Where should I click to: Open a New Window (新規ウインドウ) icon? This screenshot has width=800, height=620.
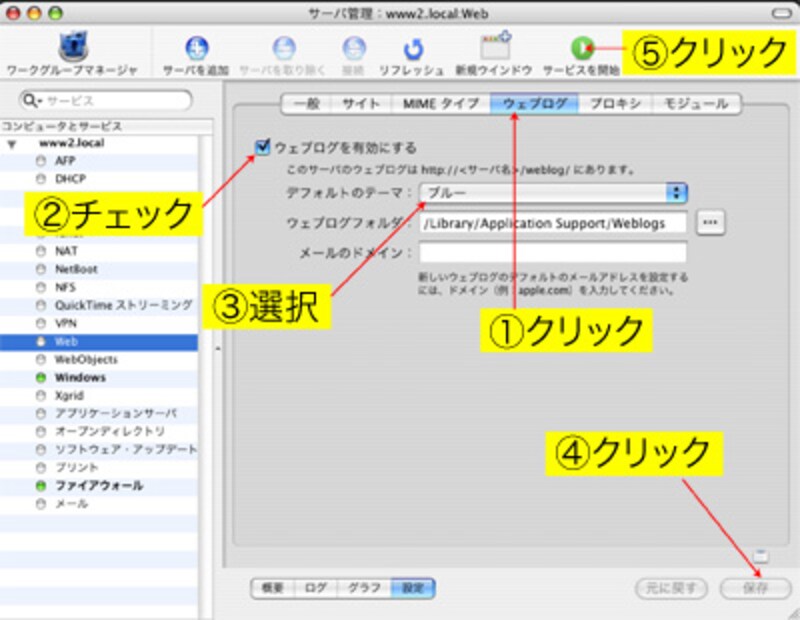(x=494, y=47)
